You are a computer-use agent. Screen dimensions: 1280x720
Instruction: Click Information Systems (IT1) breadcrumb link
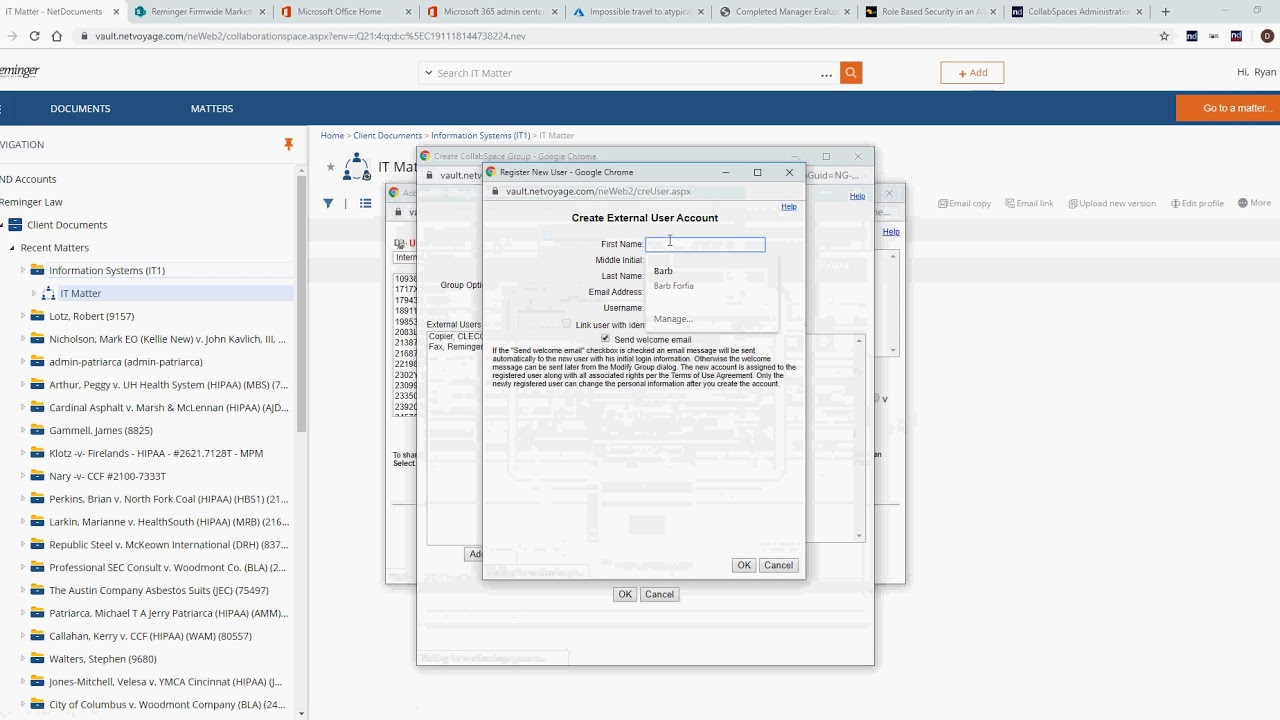[x=480, y=135]
